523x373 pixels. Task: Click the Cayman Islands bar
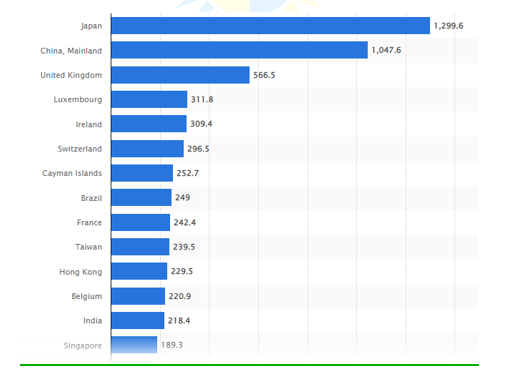click(142, 173)
